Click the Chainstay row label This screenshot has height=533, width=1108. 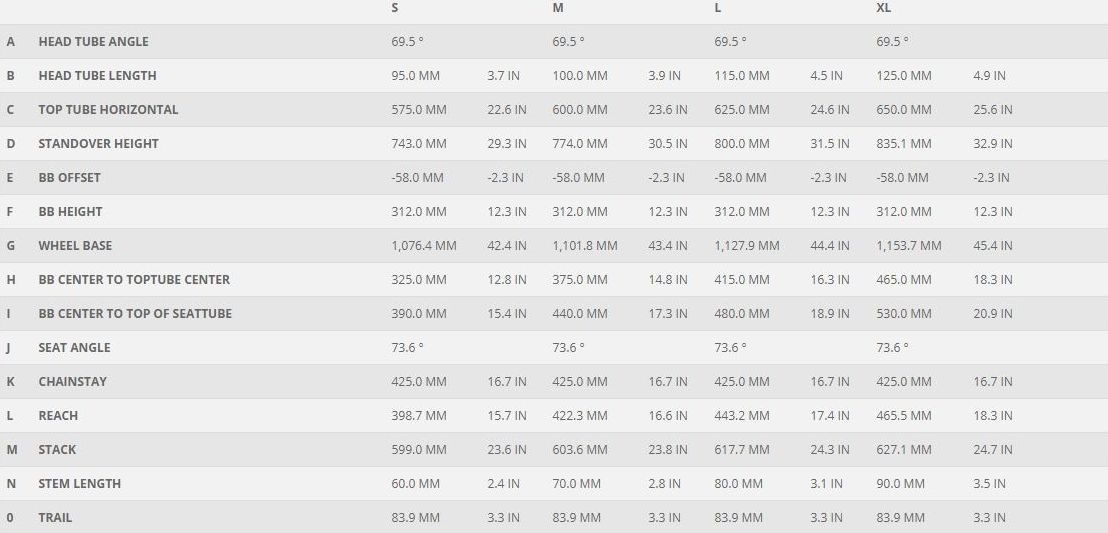[x=72, y=382]
